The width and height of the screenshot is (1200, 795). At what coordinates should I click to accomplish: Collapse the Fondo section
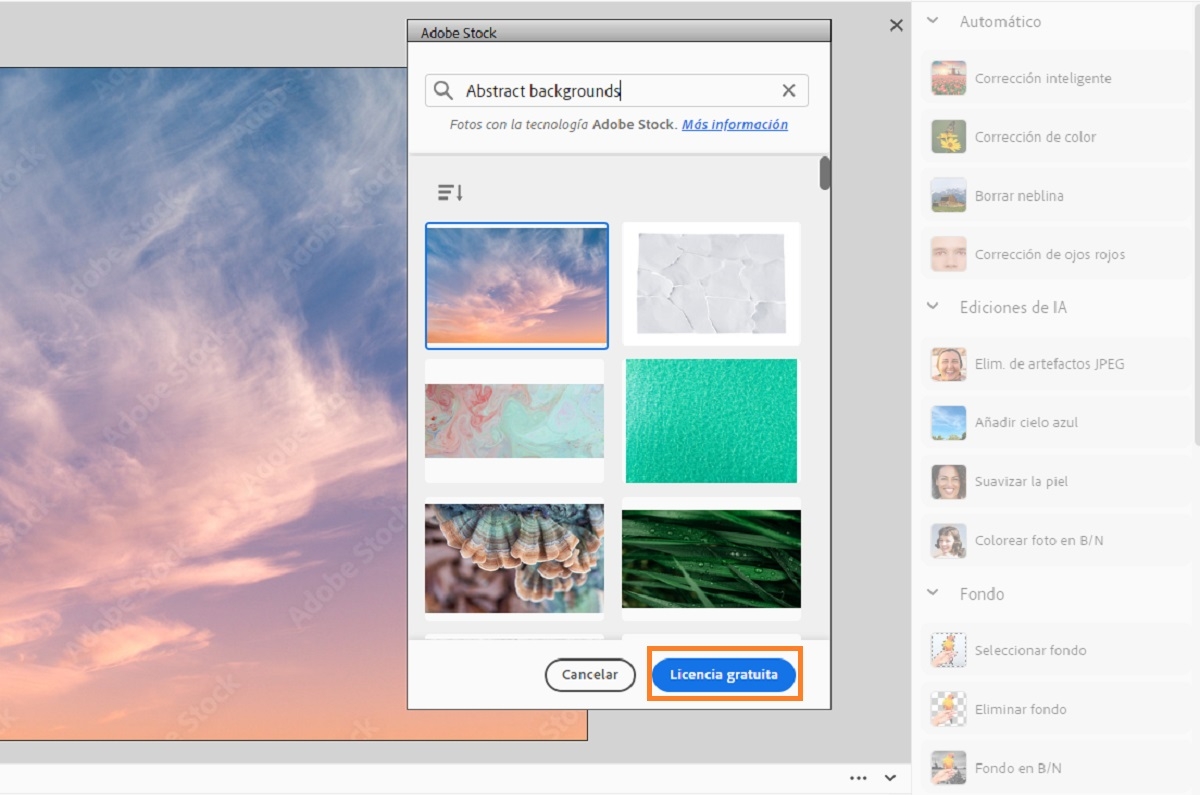(932, 593)
